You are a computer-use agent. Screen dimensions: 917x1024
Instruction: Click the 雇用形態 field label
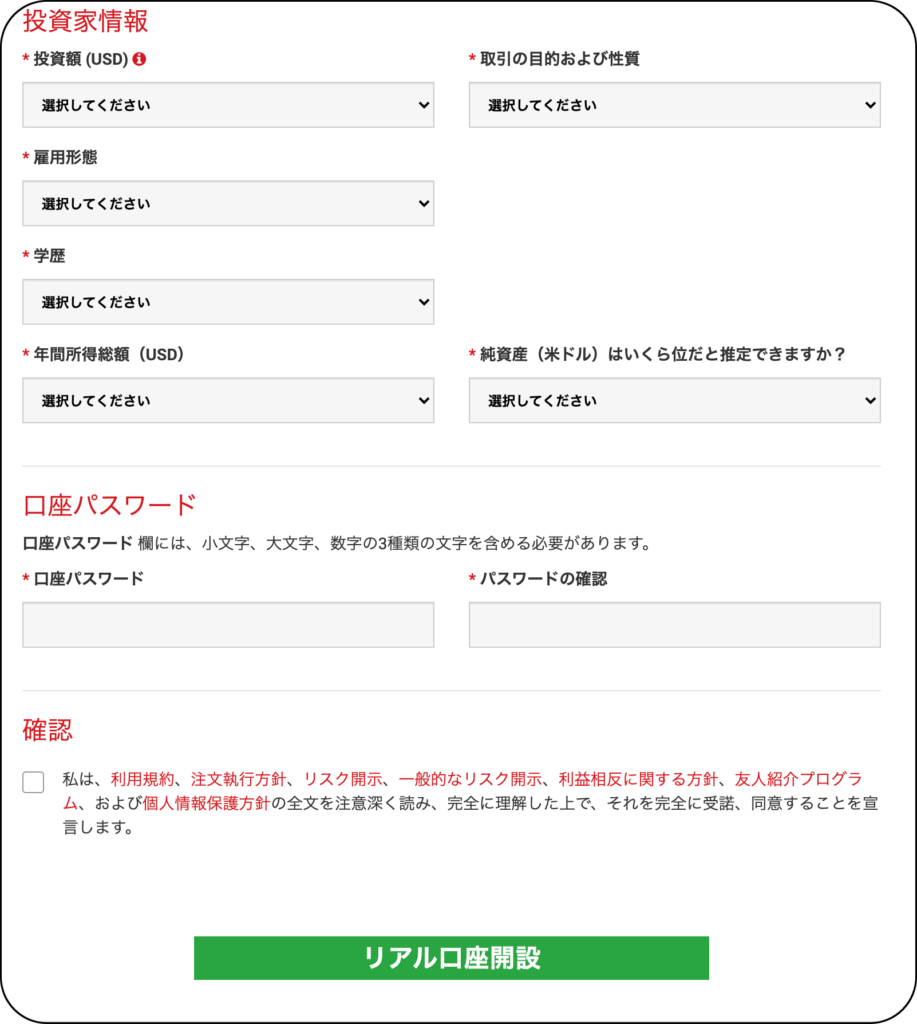click(65, 157)
